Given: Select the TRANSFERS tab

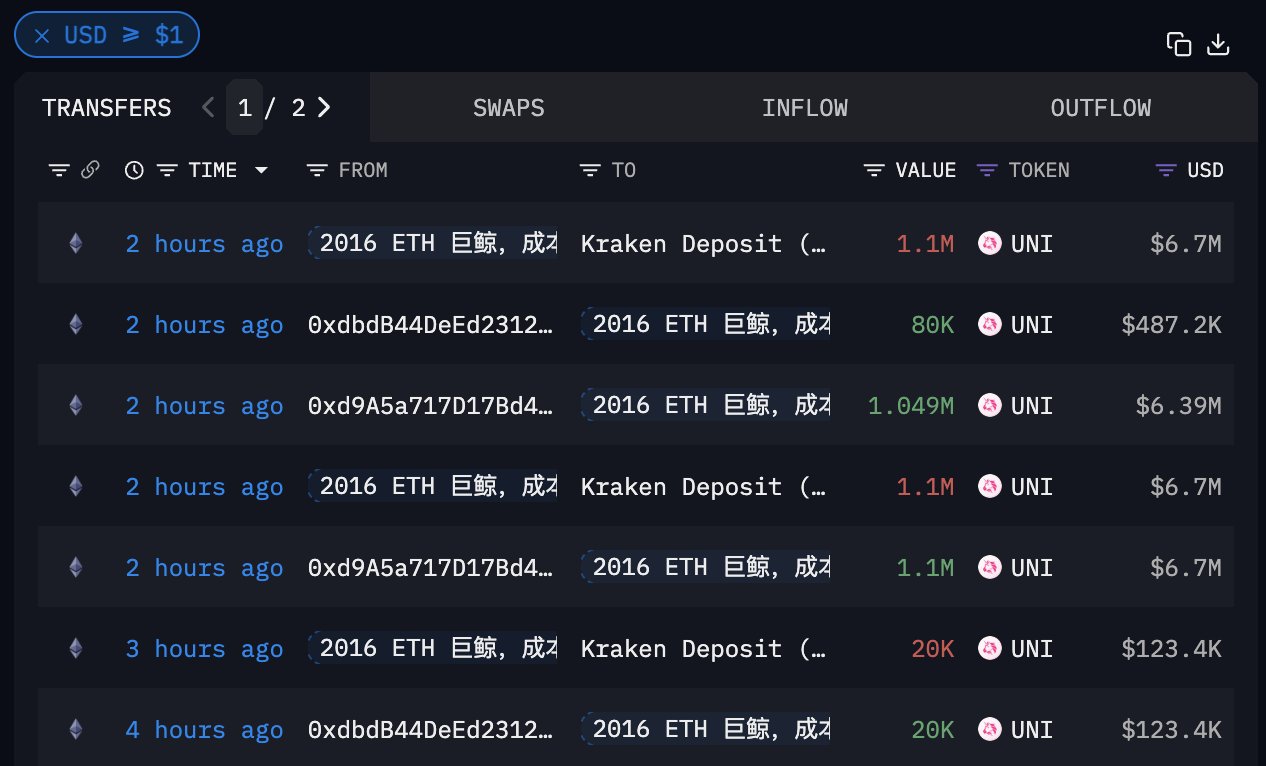Looking at the screenshot, I should (107, 108).
